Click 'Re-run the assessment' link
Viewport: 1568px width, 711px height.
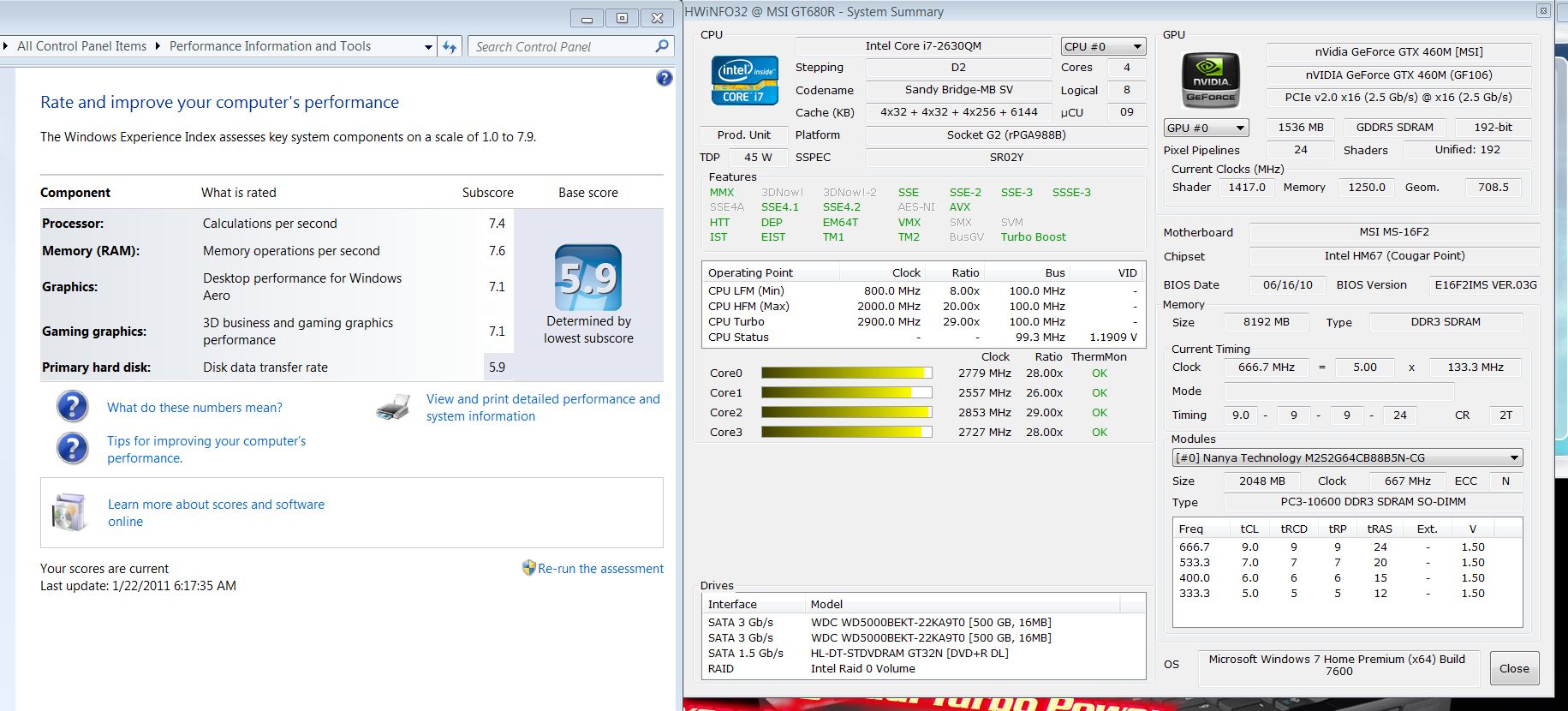600,569
